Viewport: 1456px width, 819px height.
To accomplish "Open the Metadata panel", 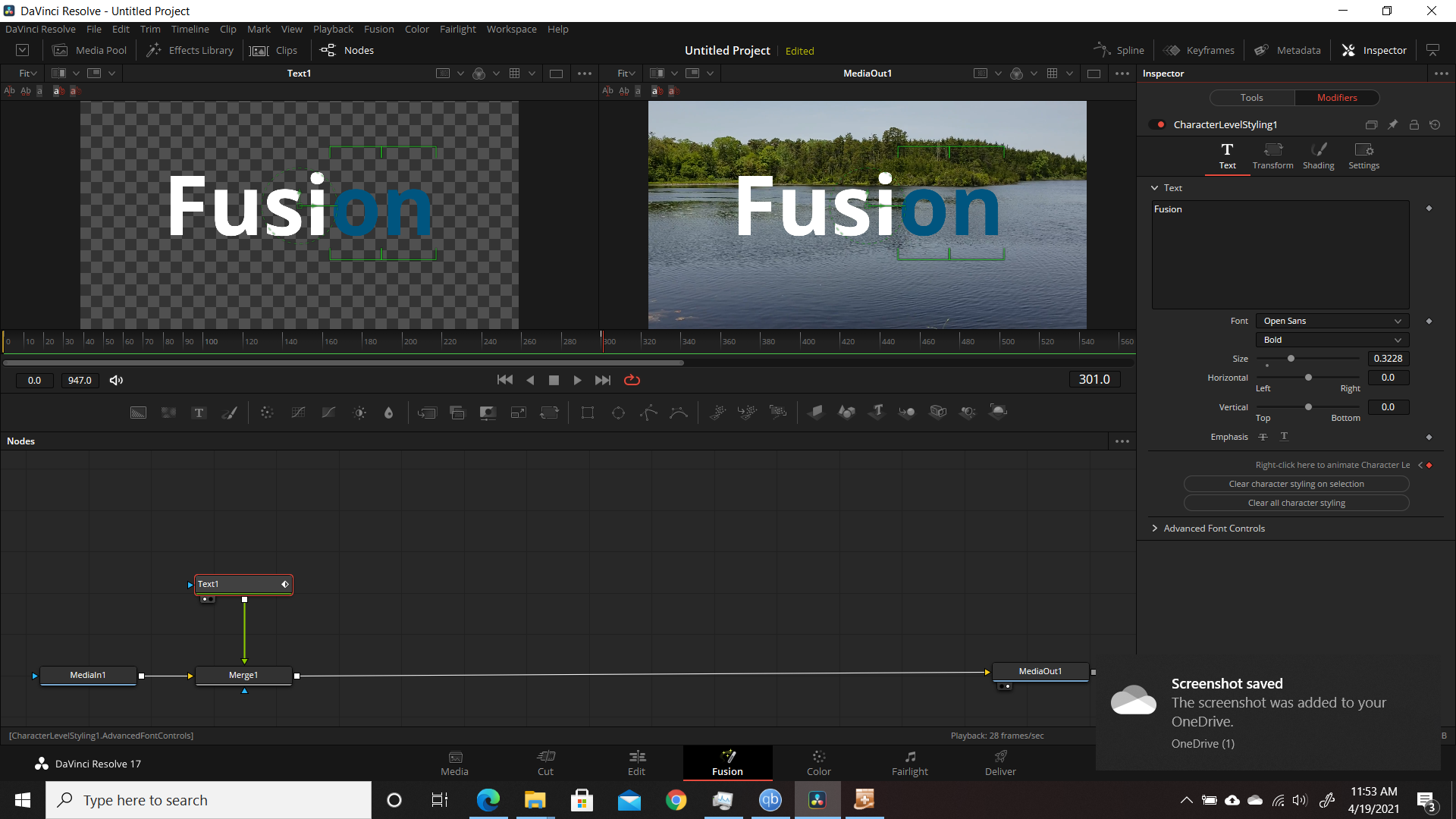I will point(1287,50).
